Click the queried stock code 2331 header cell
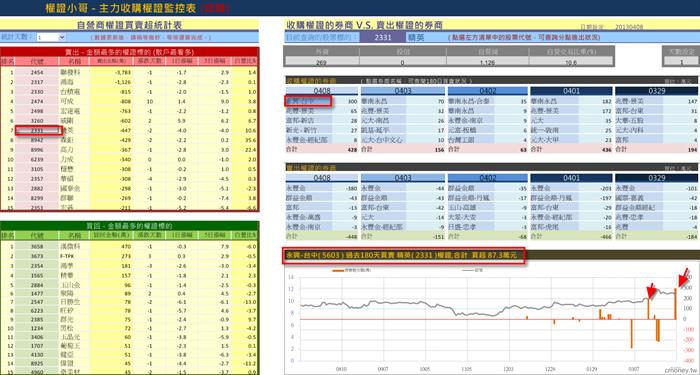 click(383, 38)
